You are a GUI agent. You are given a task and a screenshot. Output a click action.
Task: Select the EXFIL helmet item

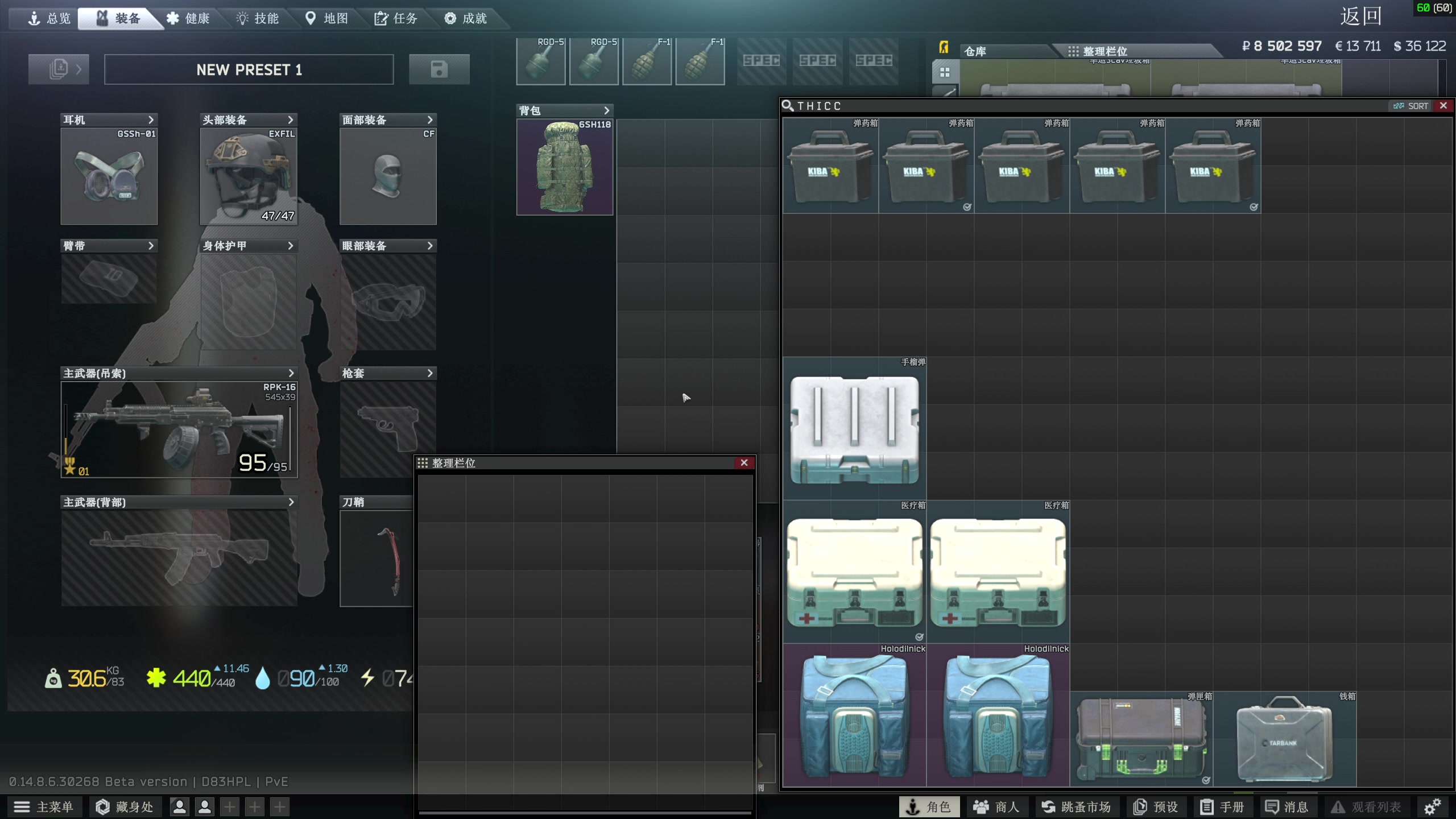pos(249,176)
